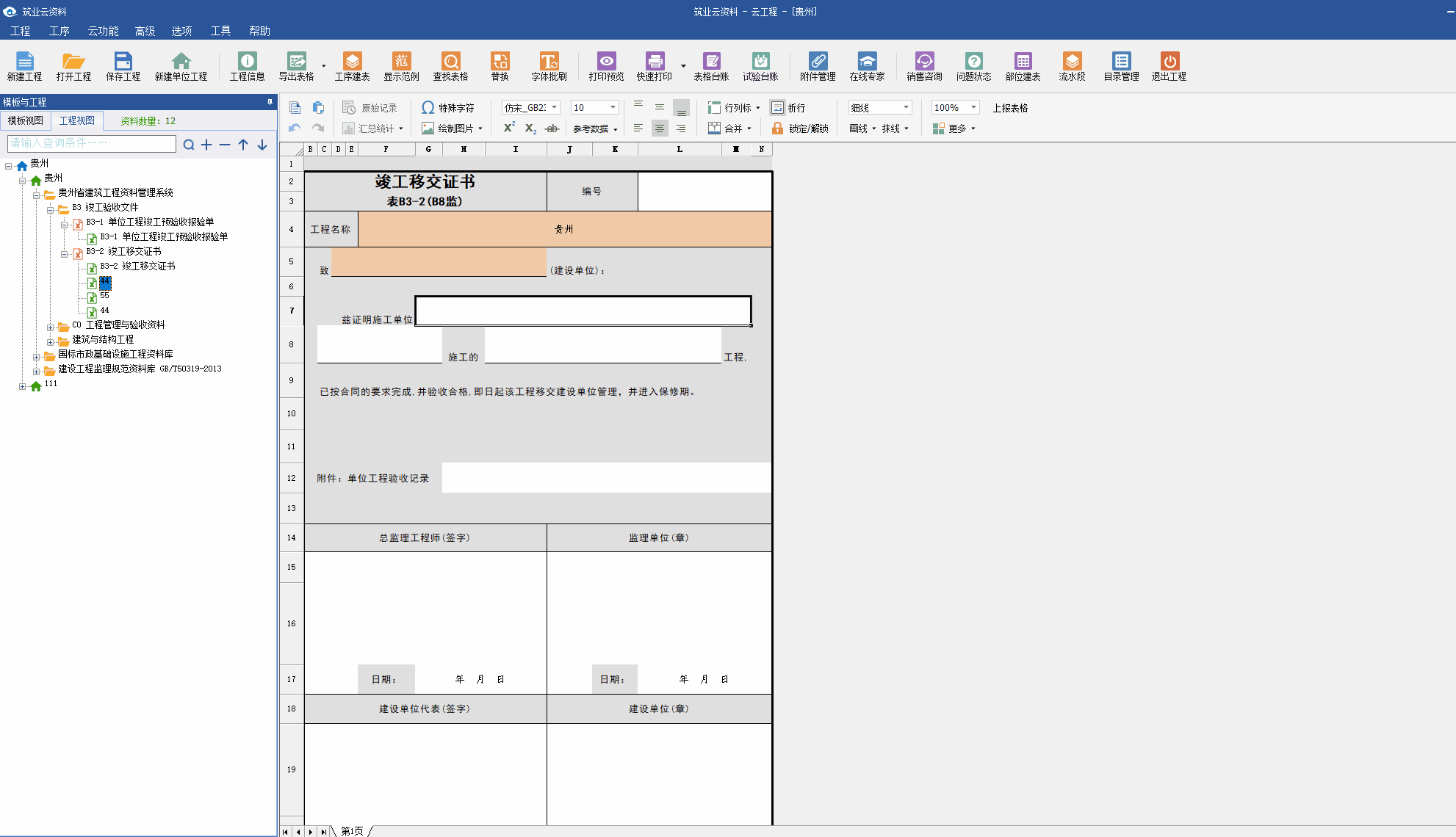Open 销售咨询 sales inquiry icon
The width and height of the screenshot is (1456, 837).
(924, 66)
